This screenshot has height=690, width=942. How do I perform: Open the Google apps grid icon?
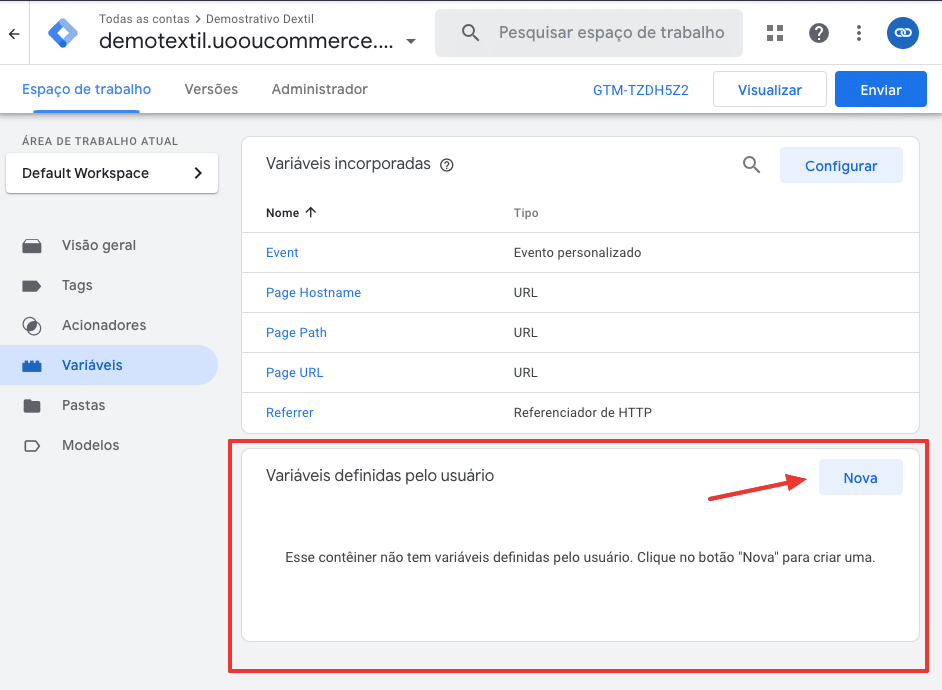point(775,33)
